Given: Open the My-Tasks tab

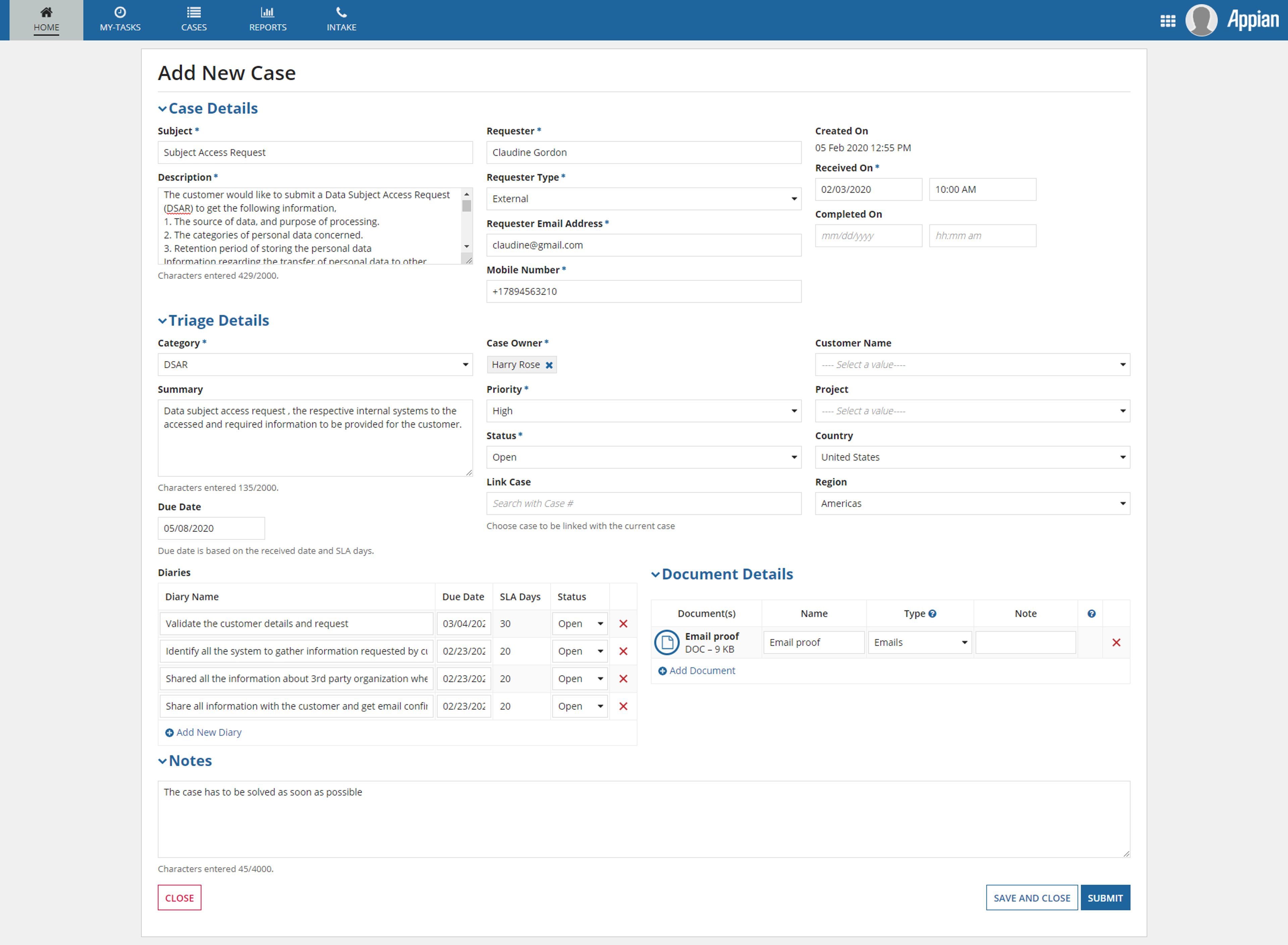Looking at the screenshot, I should pos(120,20).
